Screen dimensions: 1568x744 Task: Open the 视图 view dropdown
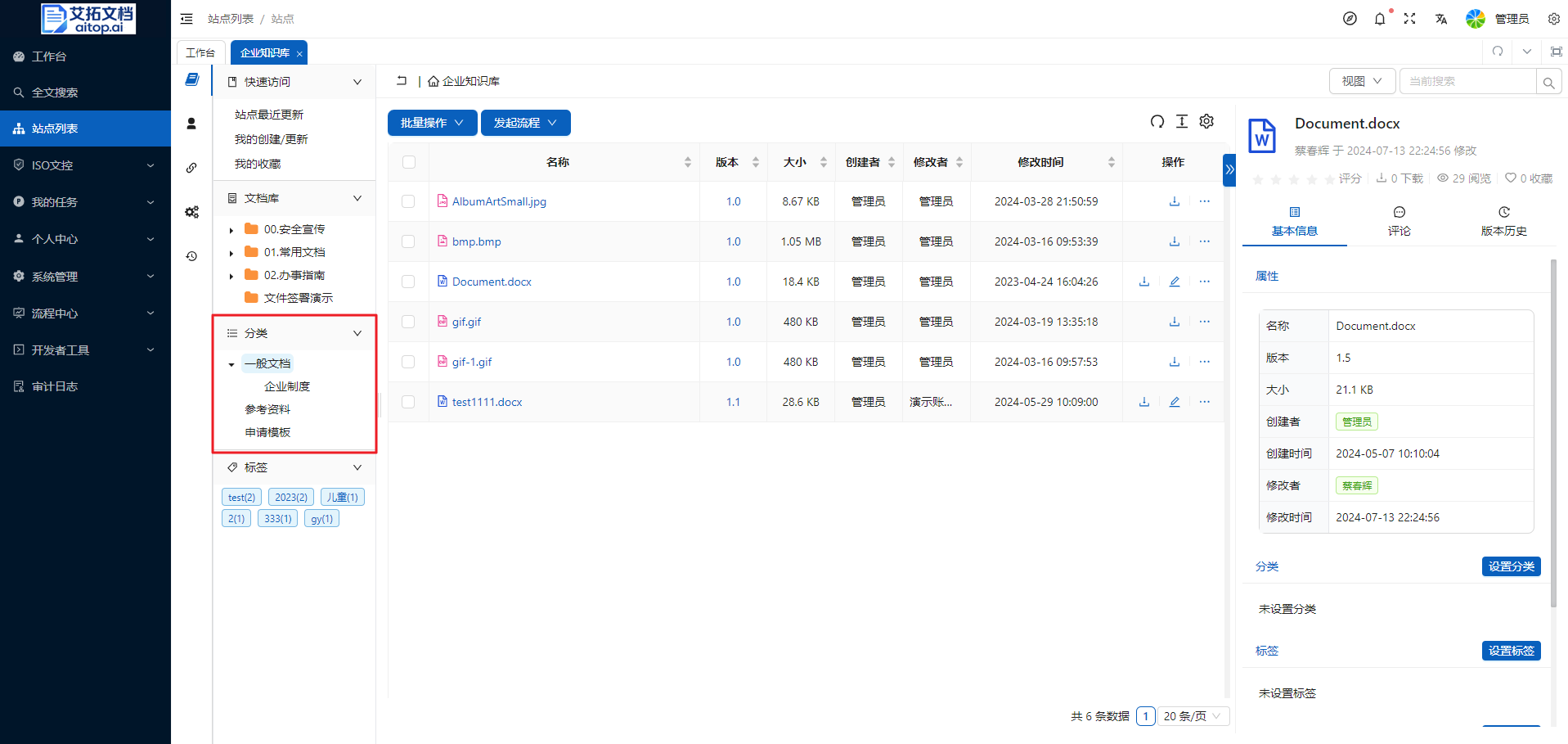coord(1362,81)
